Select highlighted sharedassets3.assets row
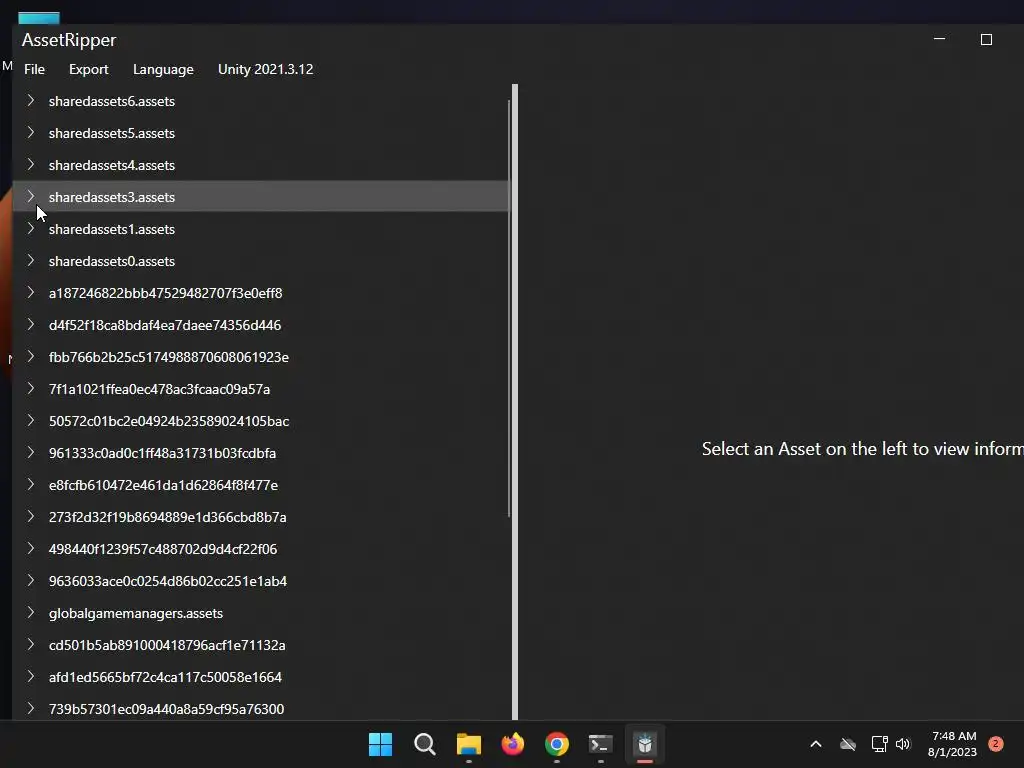 point(261,197)
